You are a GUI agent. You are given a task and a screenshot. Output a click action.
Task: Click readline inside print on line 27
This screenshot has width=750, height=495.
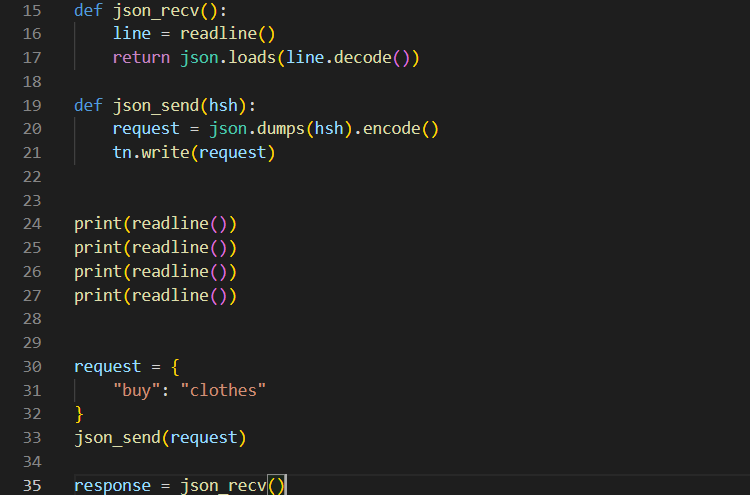[x=170, y=296]
